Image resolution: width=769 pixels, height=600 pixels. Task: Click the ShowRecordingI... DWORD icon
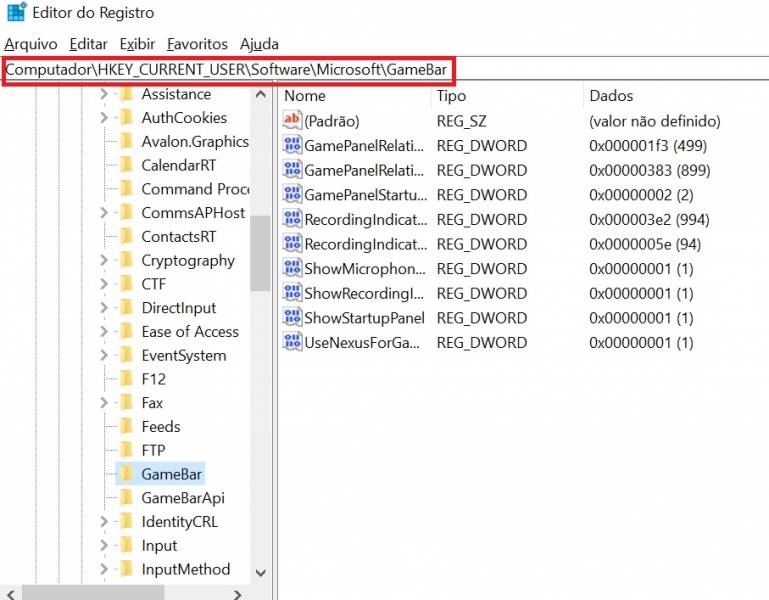coord(292,293)
